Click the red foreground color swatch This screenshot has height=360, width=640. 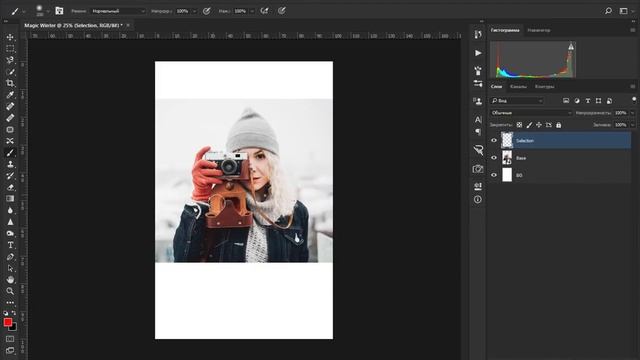[x=7, y=322]
